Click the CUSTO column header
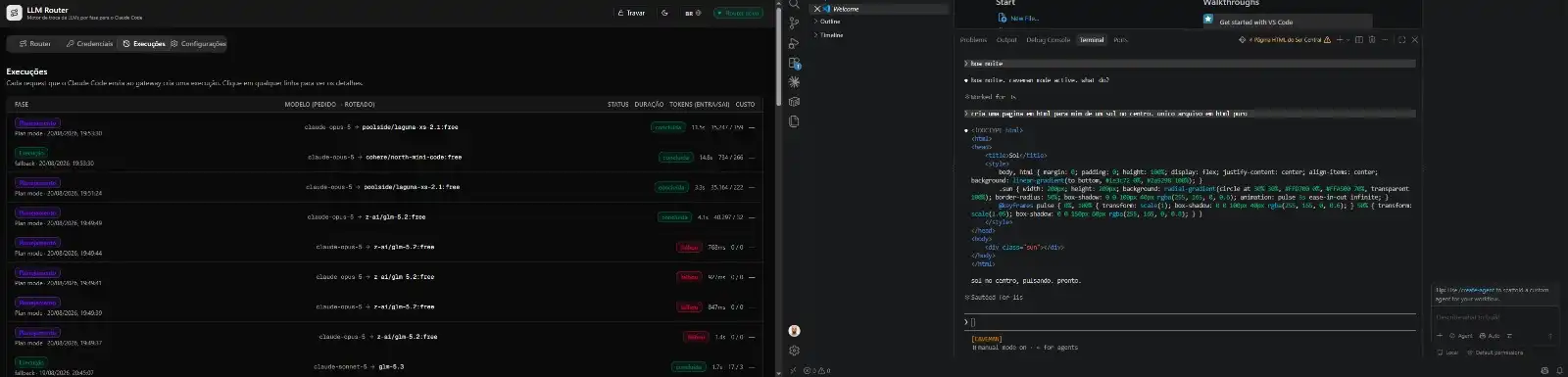 coord(745,104)
